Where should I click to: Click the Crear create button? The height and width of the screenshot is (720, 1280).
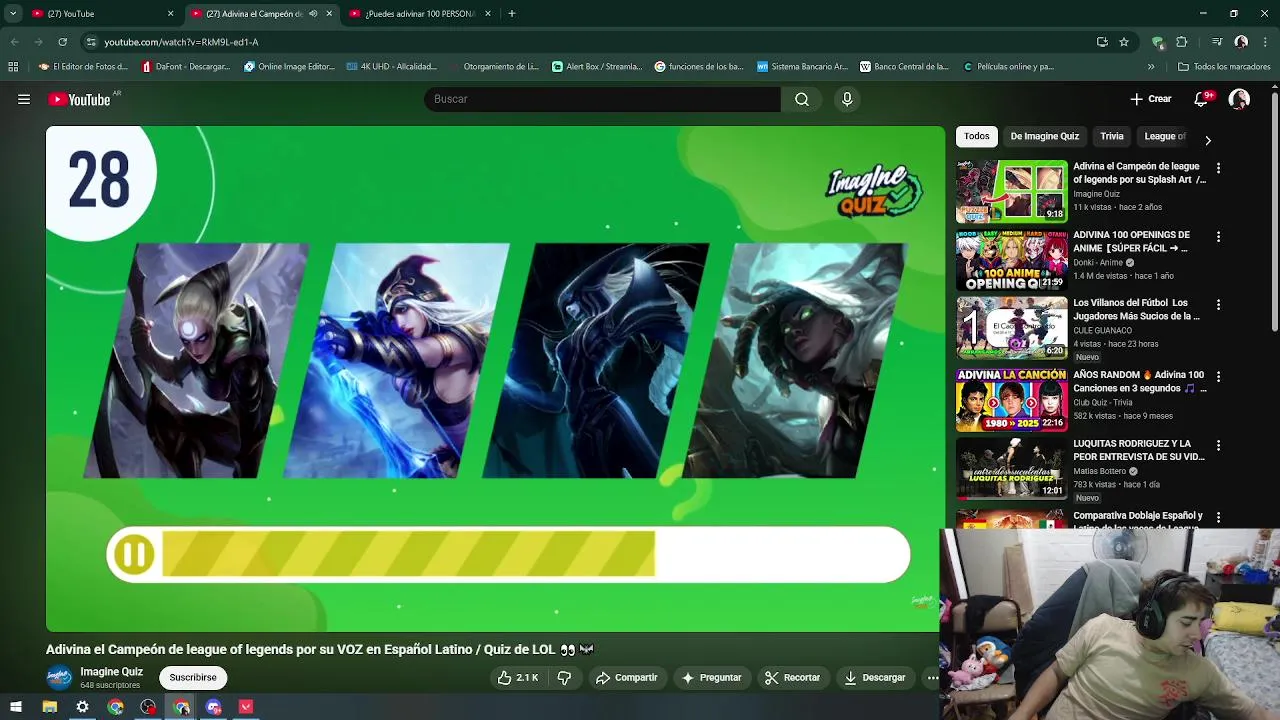click(x=1151, y=99)
